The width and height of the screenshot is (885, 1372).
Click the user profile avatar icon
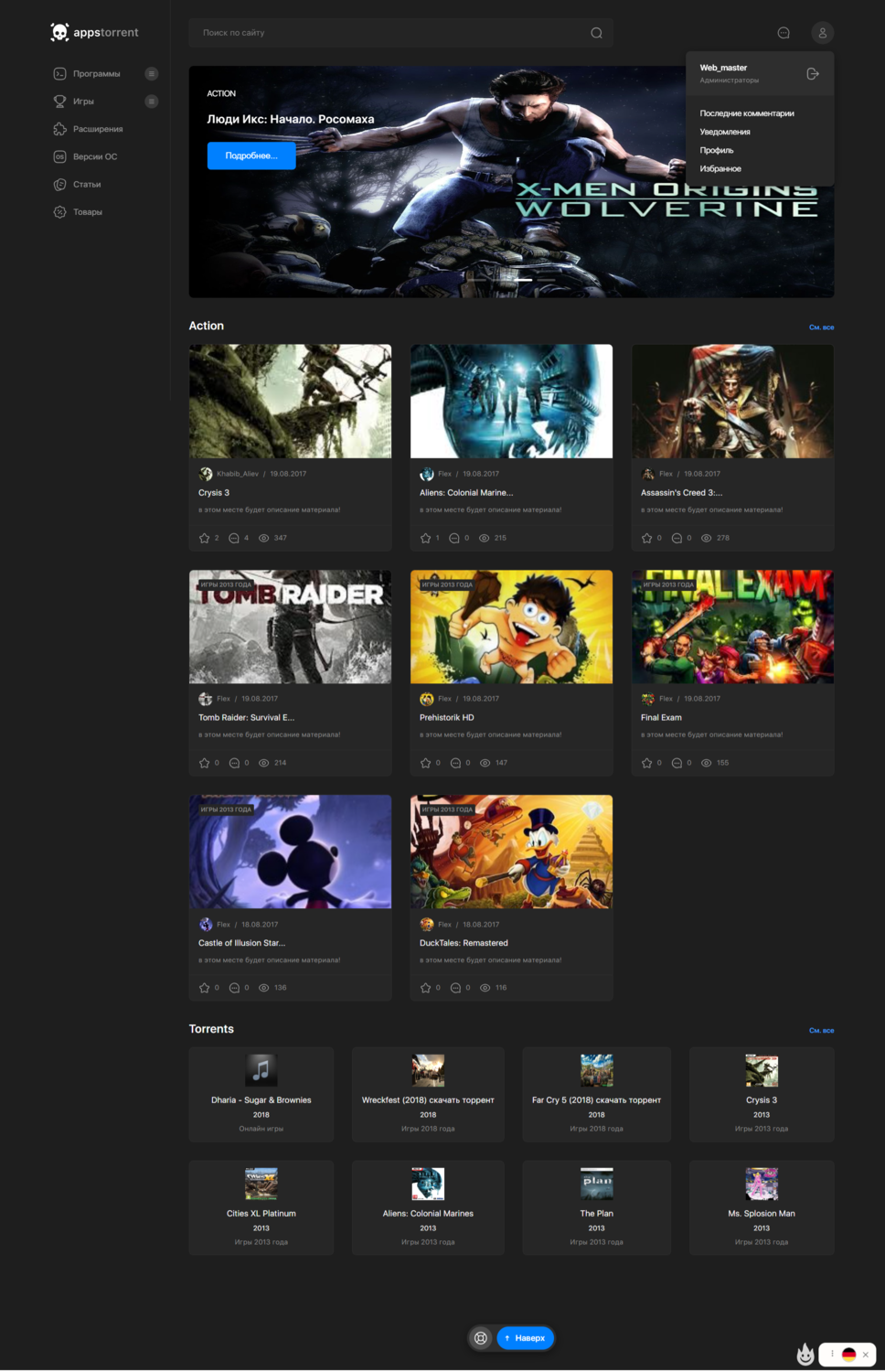click(822, 33)
